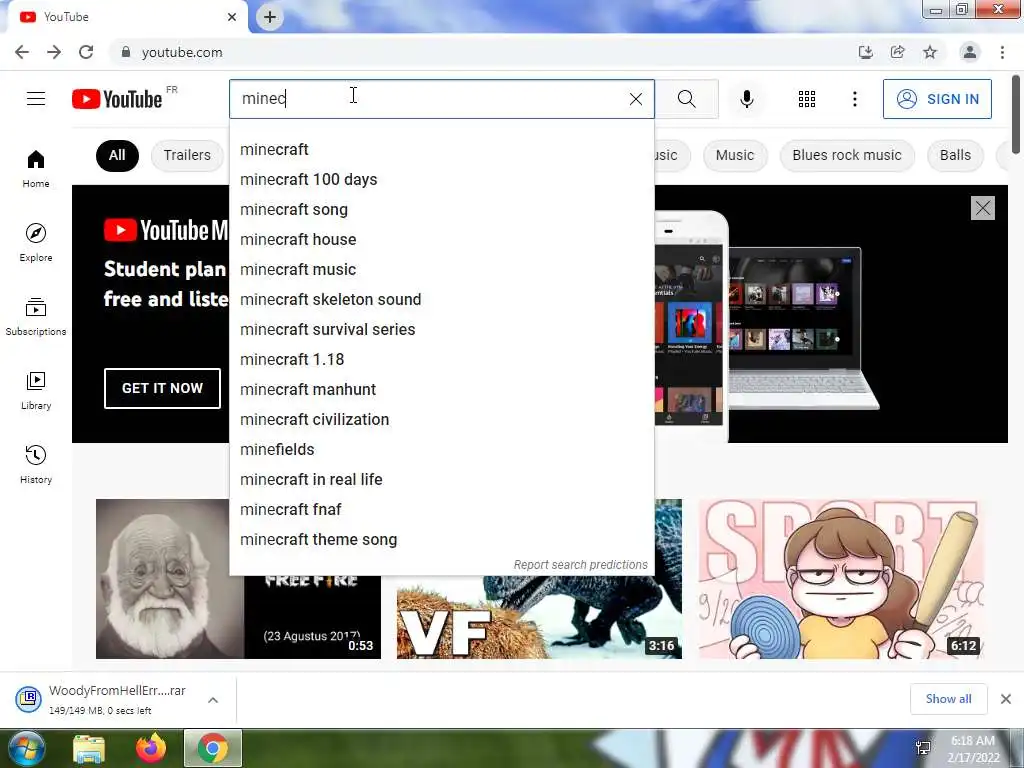Click Report search predictions link
This screenshot has width=1024, height=768.
pos(581,565)
